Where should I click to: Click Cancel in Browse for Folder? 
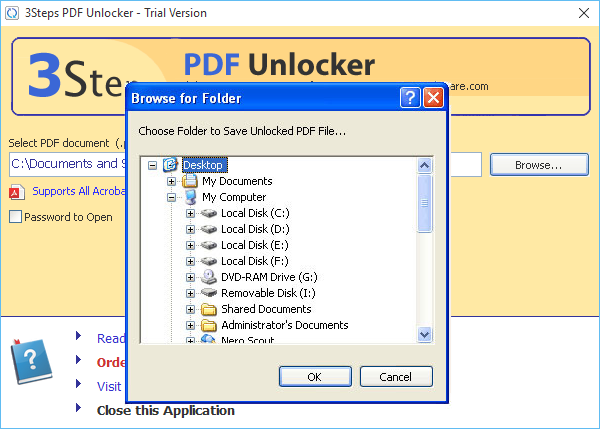click(x=396, y=377)
